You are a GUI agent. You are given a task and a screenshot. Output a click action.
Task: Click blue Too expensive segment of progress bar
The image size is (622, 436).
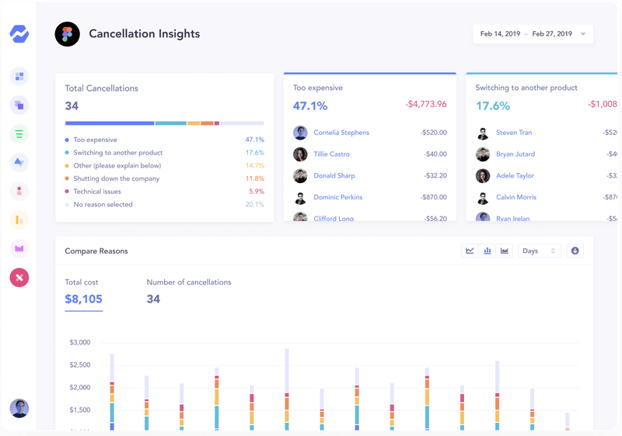[109, 123]
